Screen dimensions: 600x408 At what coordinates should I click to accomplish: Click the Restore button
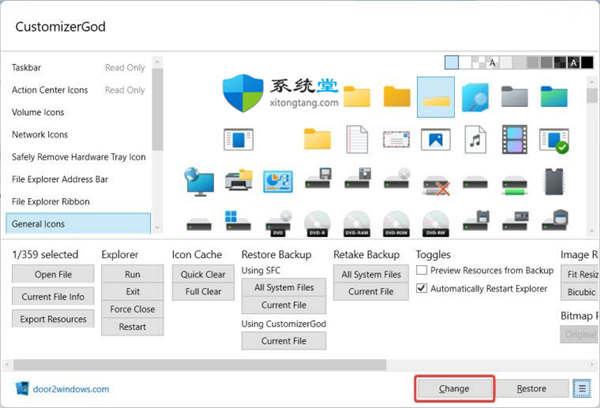532,388
